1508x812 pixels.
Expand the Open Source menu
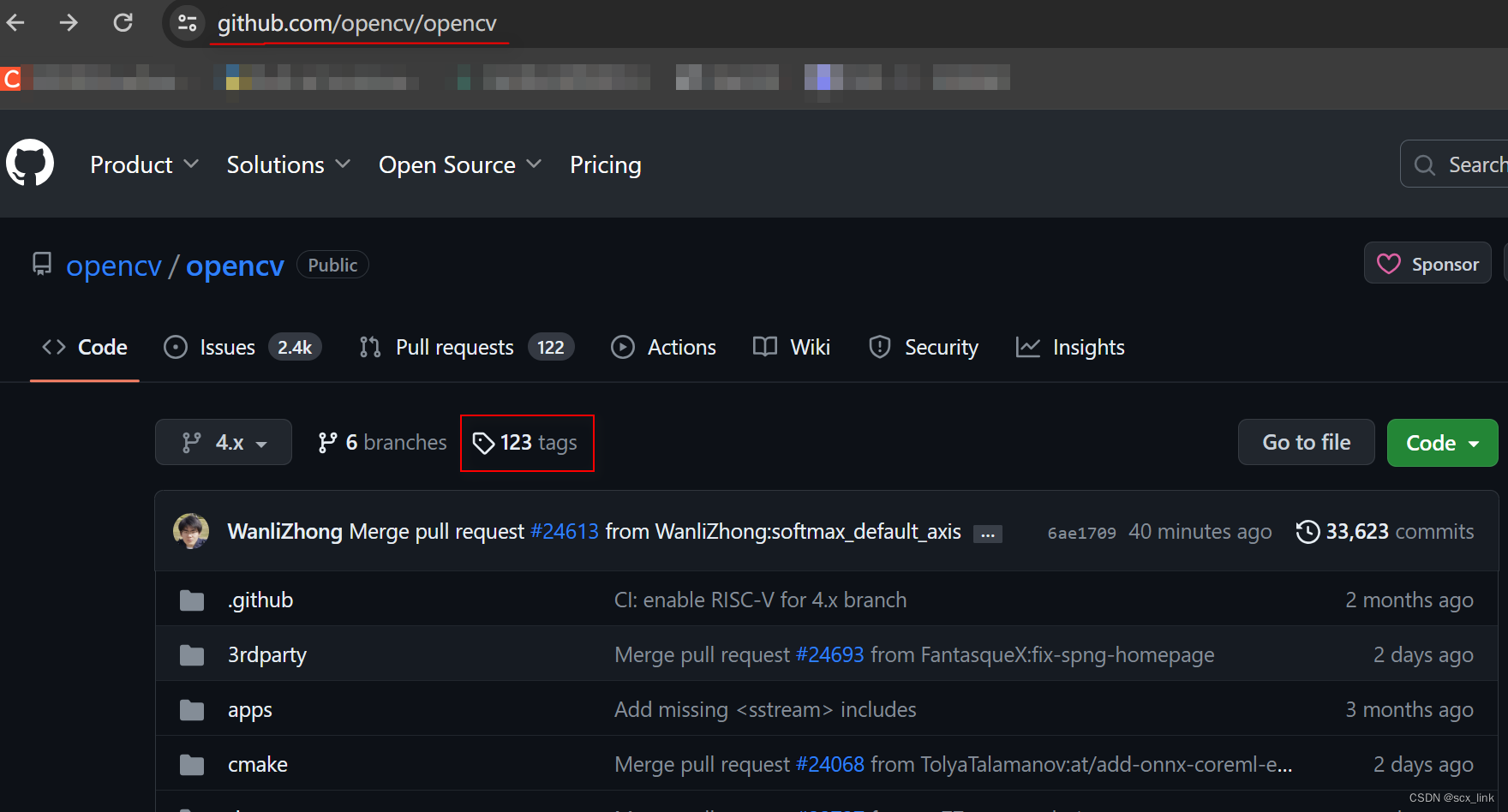pos(460,164)
